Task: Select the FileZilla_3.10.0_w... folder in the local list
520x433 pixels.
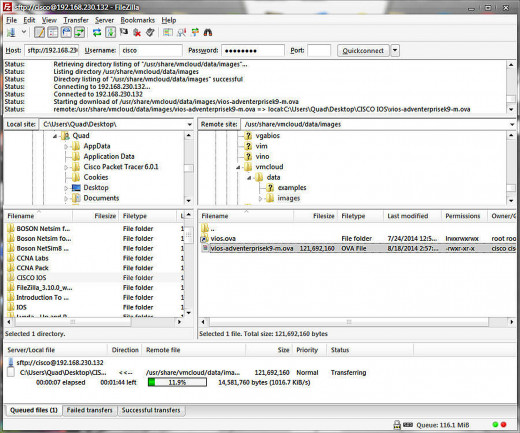Action: click(93, 288)
